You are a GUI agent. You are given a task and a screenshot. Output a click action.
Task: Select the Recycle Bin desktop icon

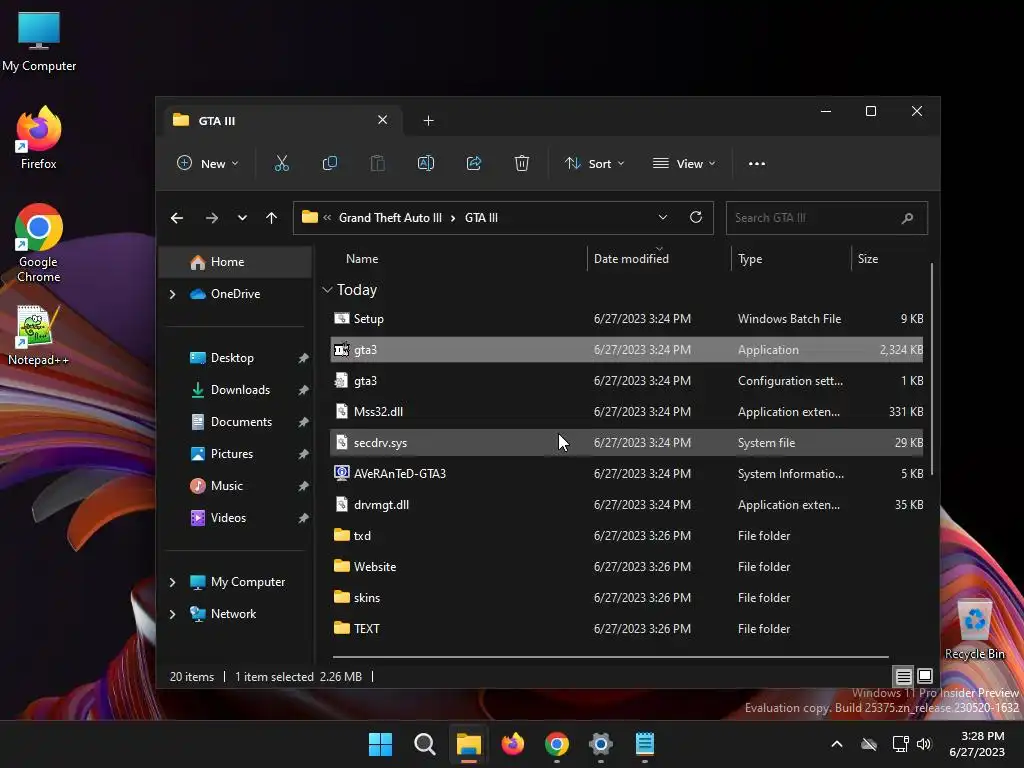coord(974,628)
